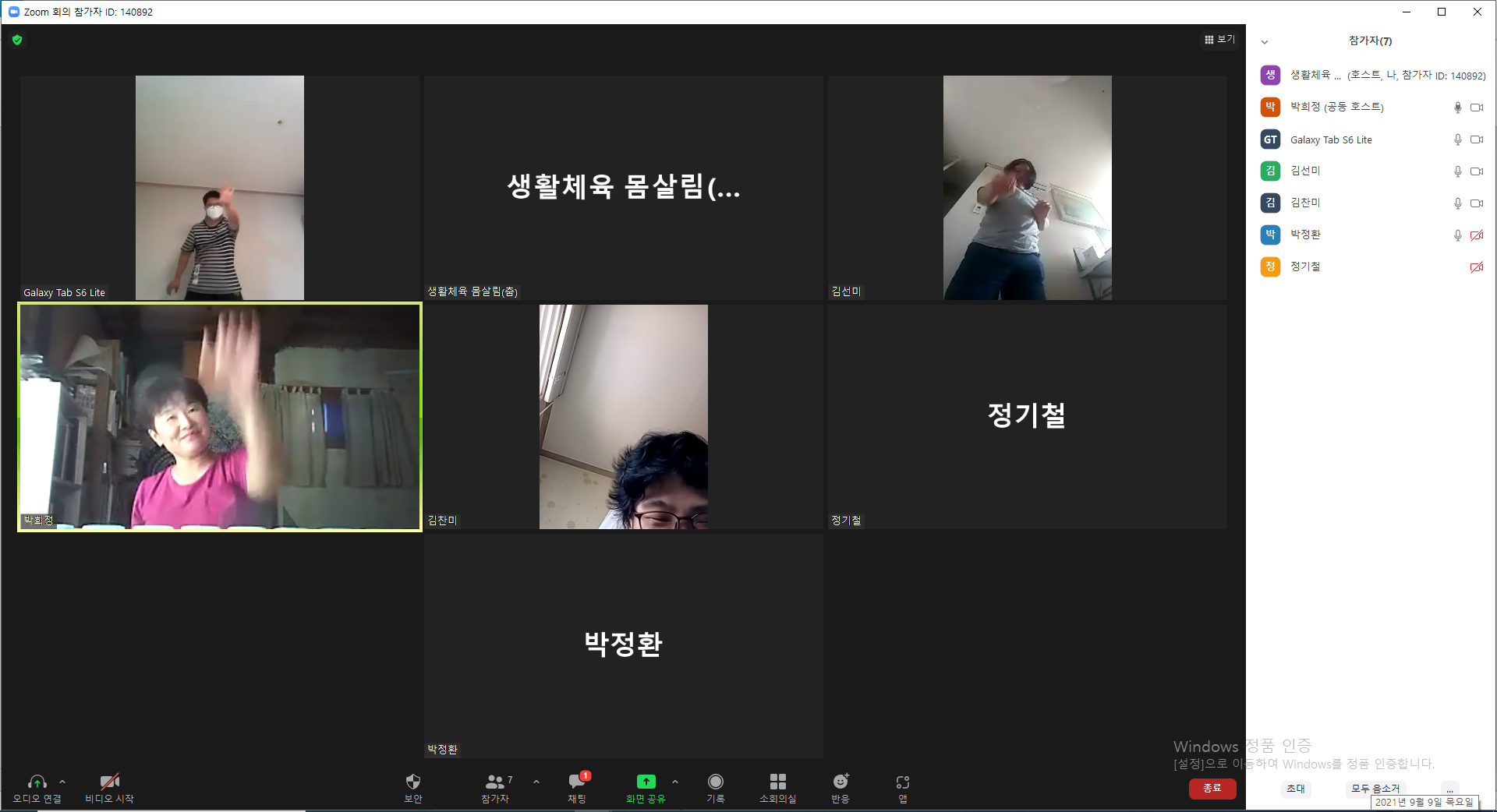Click the 초대 invite button
Image resolution: width=1497 pixels, height=812 pixels.
[x=1296, y=789]
